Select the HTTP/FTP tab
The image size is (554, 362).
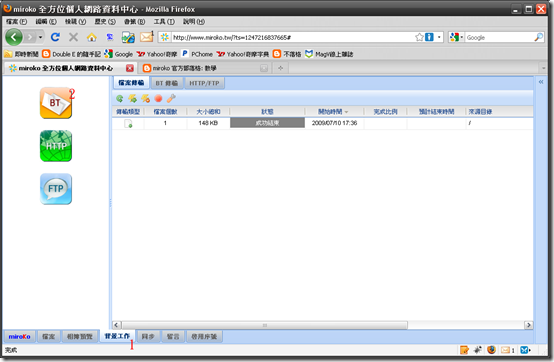click(204, 83)
